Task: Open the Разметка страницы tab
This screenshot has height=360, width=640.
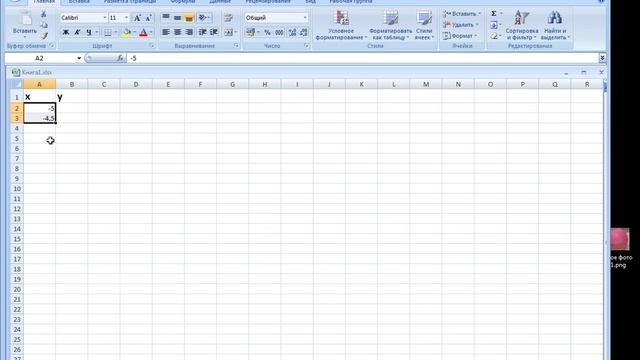Action: coord(130,2)
